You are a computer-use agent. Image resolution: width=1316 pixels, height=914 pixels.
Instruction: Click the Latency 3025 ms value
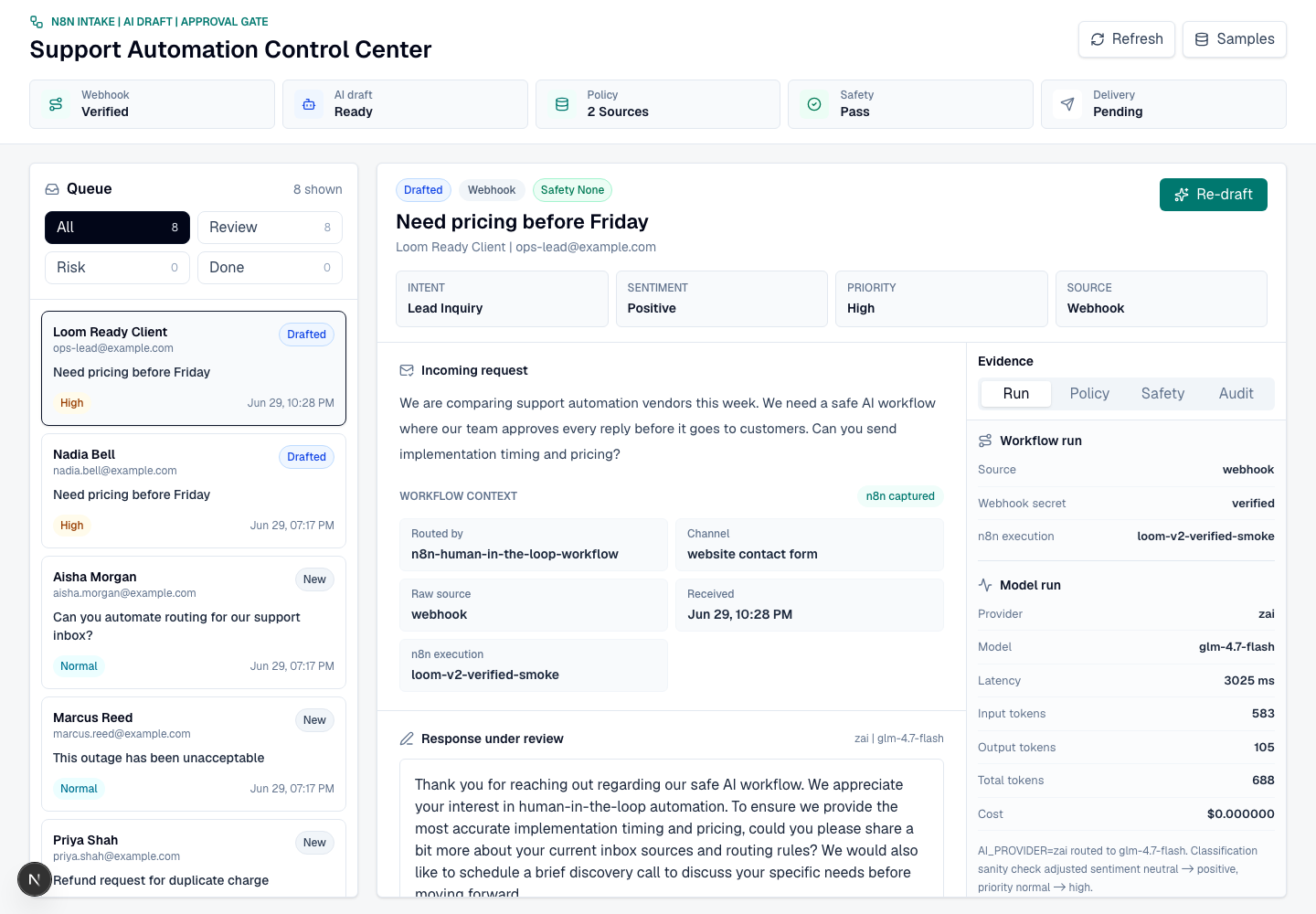[1248, 681]
